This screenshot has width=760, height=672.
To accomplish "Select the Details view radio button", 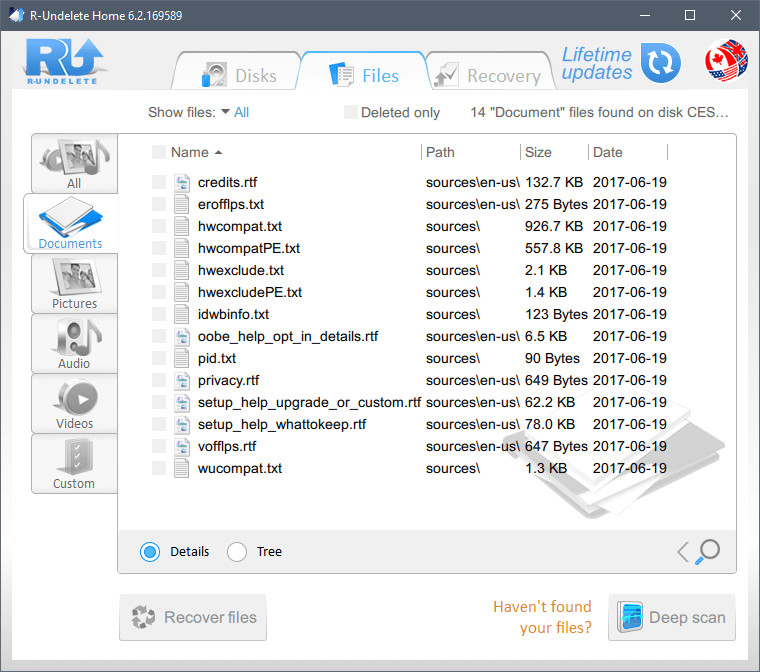I will (150, 552).
